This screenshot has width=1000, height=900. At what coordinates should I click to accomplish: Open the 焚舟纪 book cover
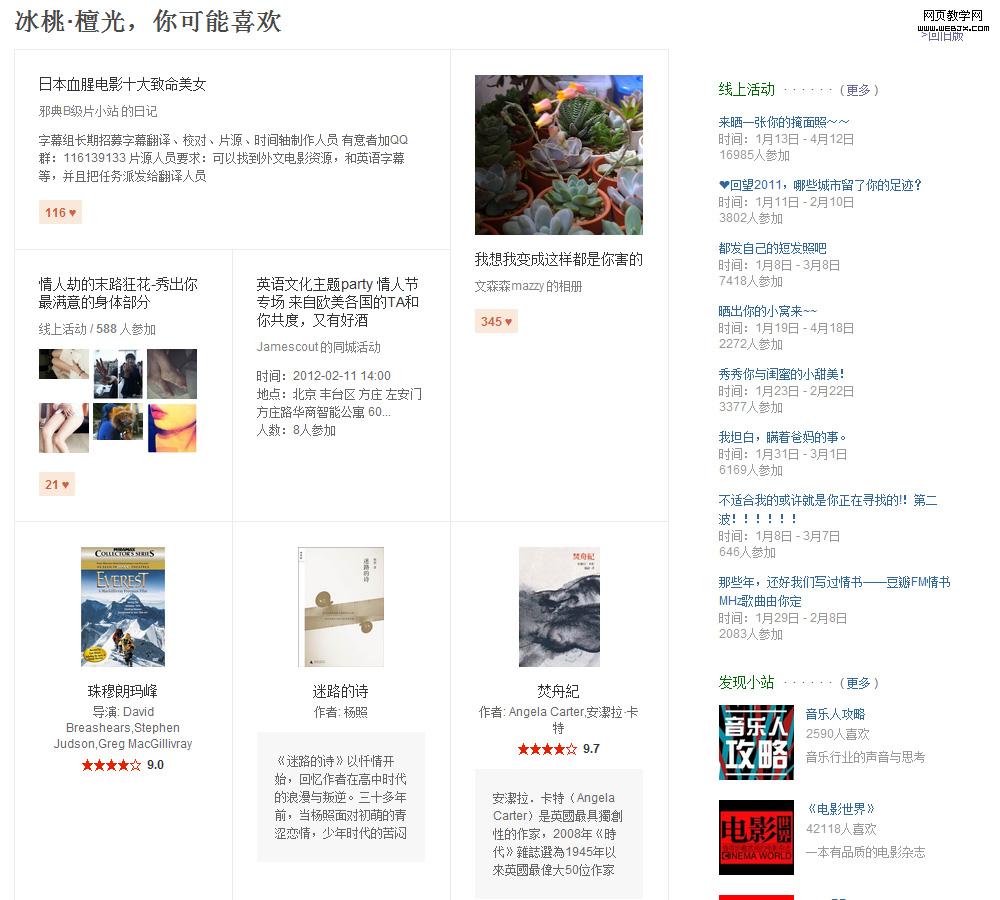[x=559, y=607]
